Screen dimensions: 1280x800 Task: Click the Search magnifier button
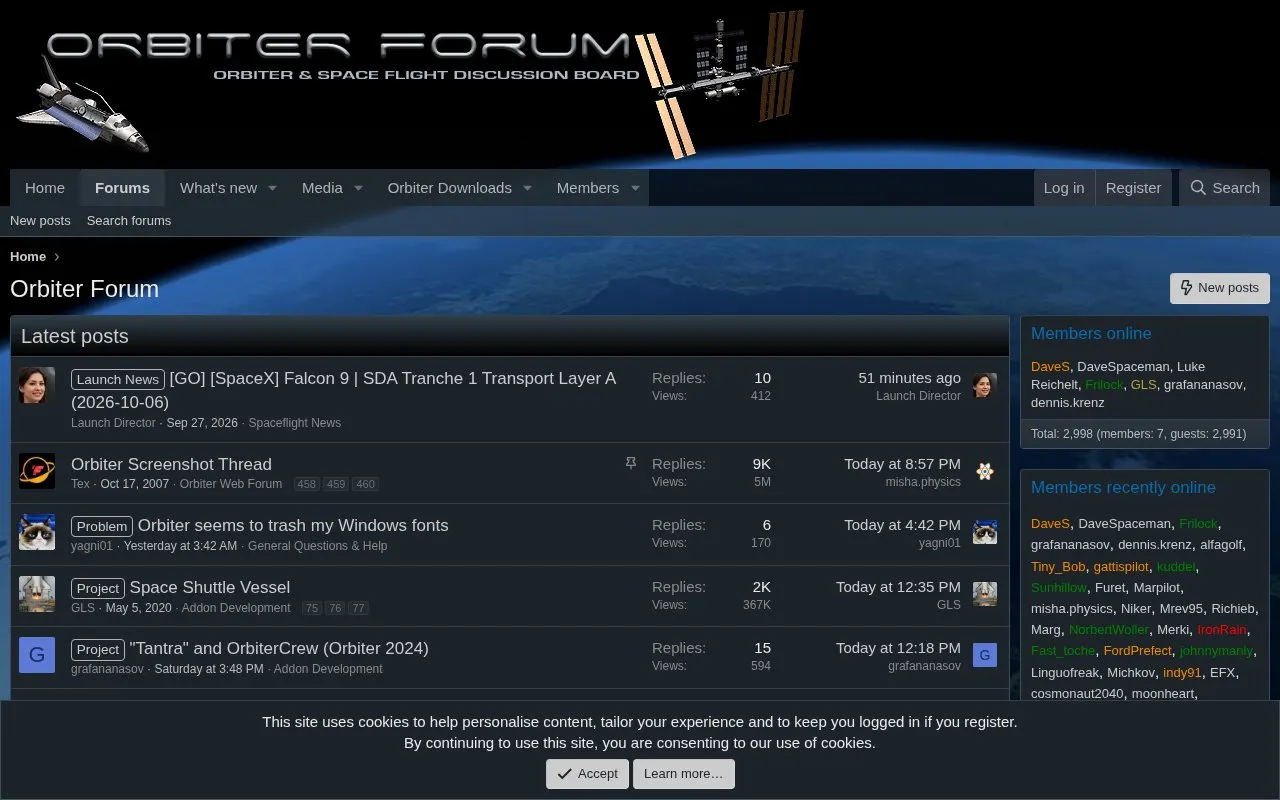[1225, 188]
